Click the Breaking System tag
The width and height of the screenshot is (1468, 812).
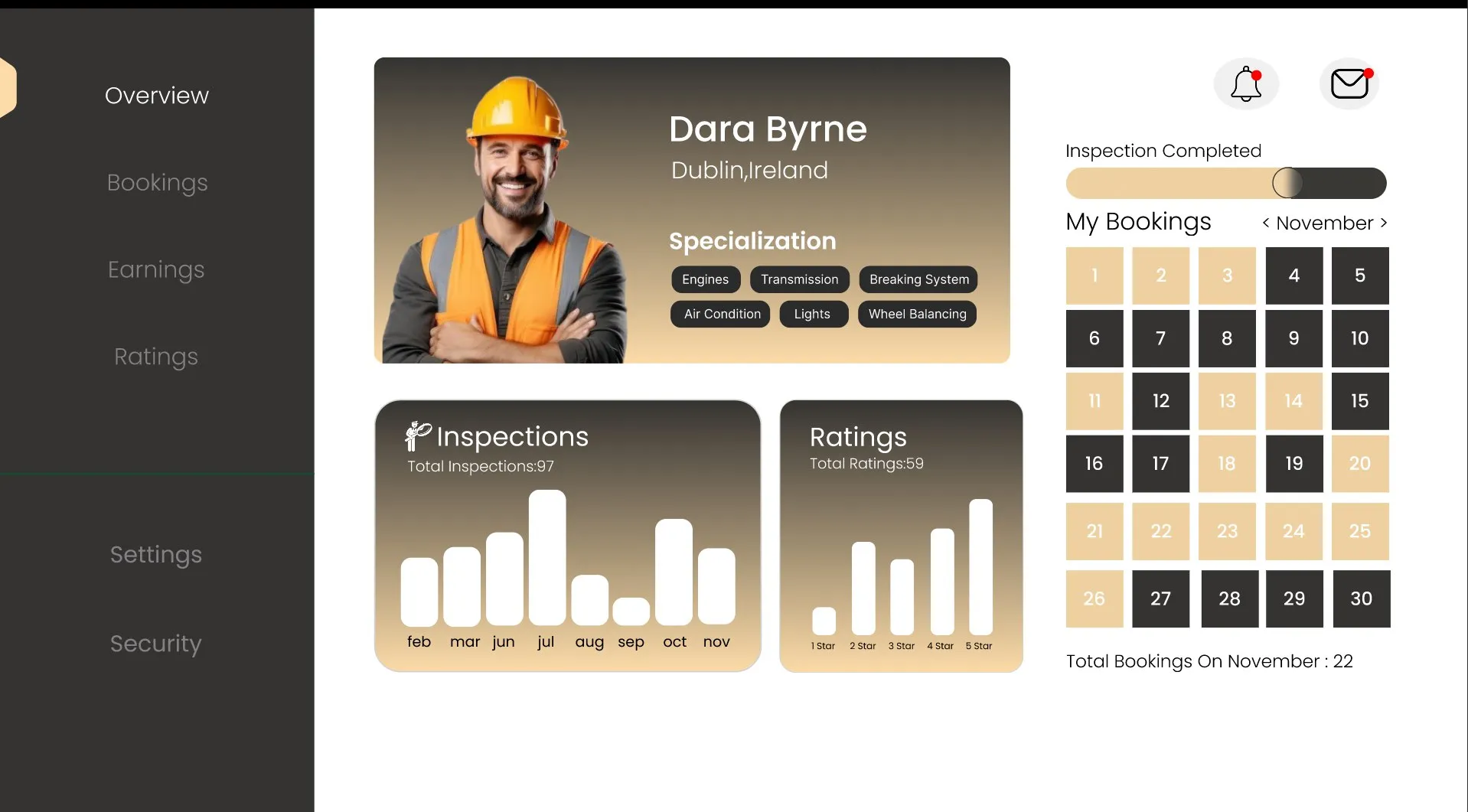918,279
